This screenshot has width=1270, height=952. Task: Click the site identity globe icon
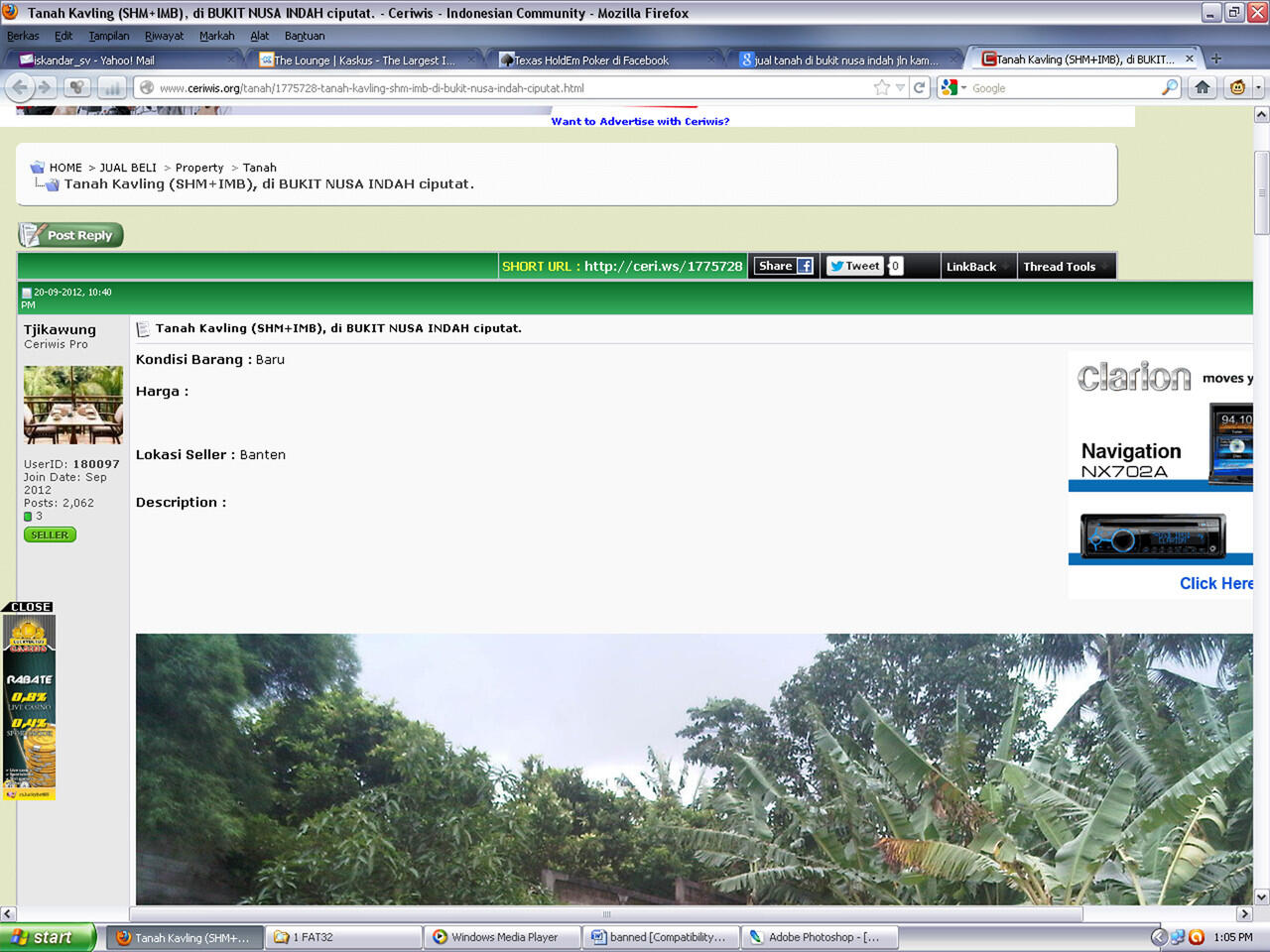point(147,87)
